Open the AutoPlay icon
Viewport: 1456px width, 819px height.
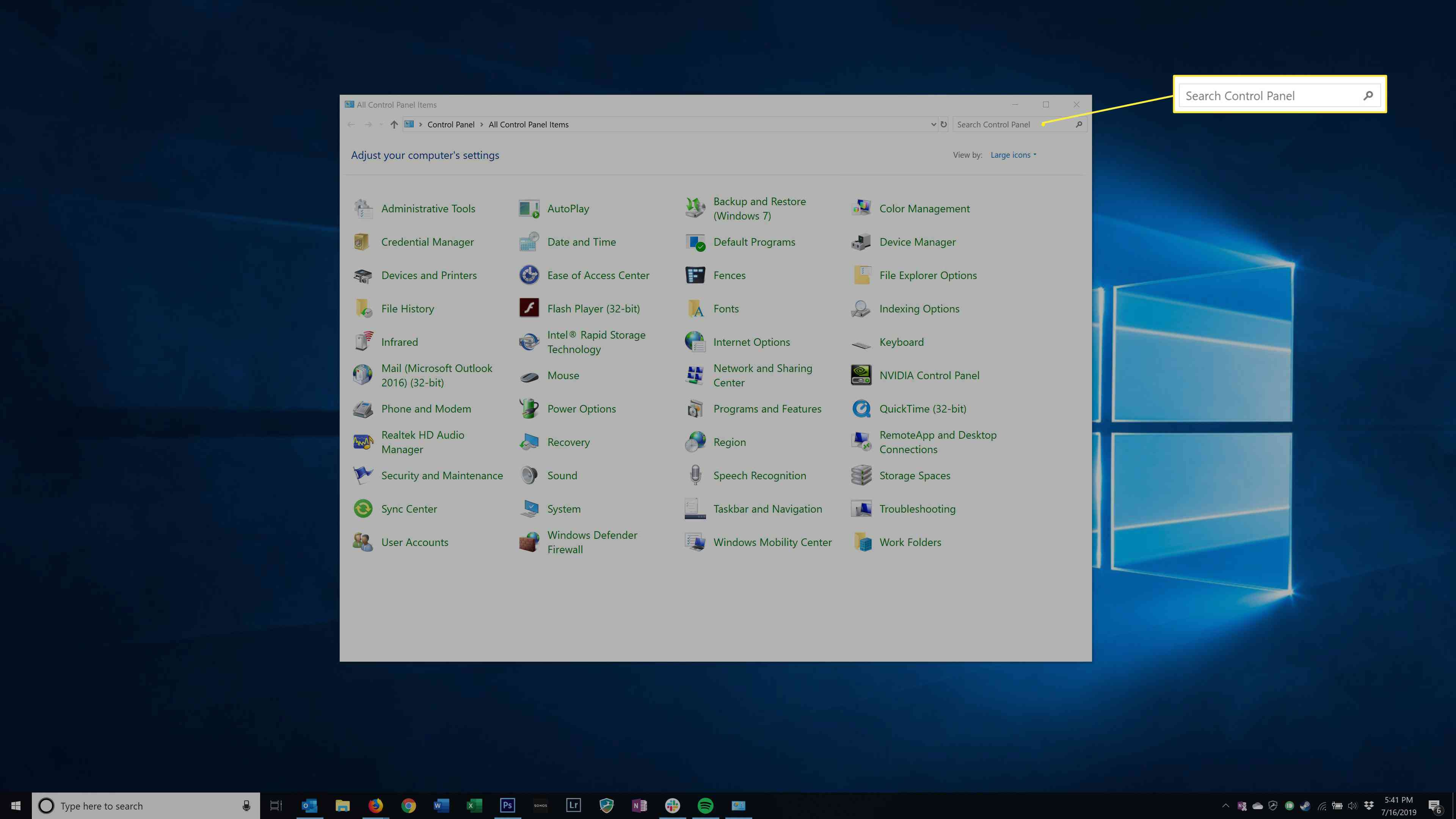tap(529, 209)
